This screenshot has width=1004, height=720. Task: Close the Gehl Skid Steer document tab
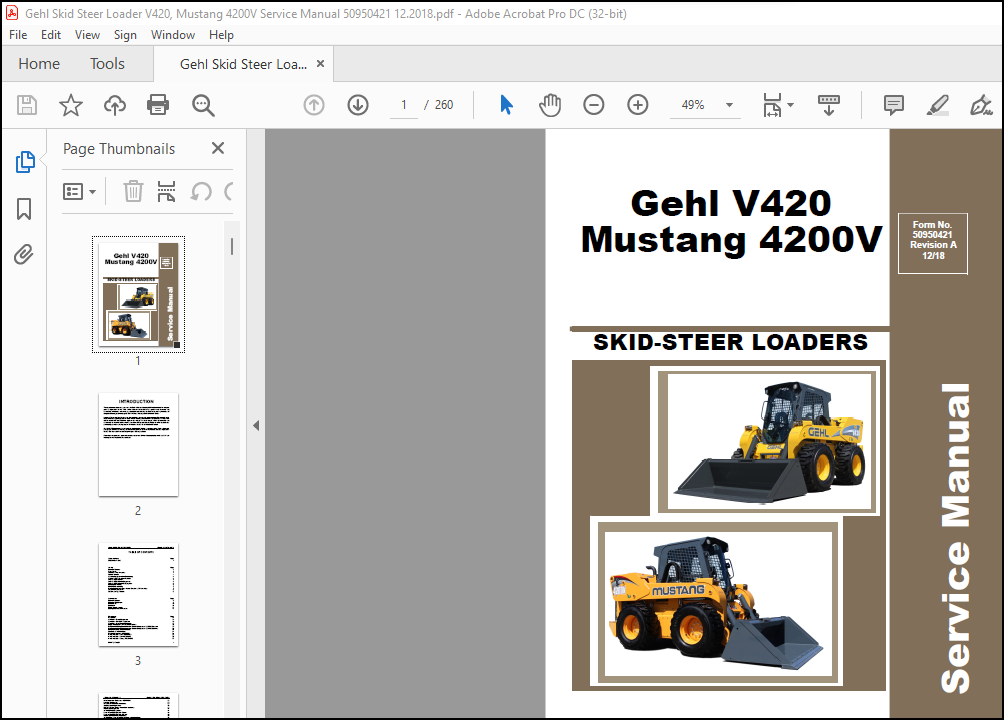[x=320, y=63]
